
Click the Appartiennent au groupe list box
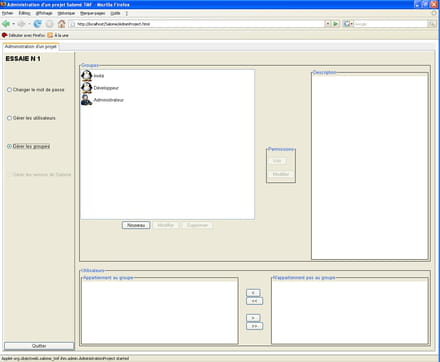pyautogui.click(x=160, y=312)
